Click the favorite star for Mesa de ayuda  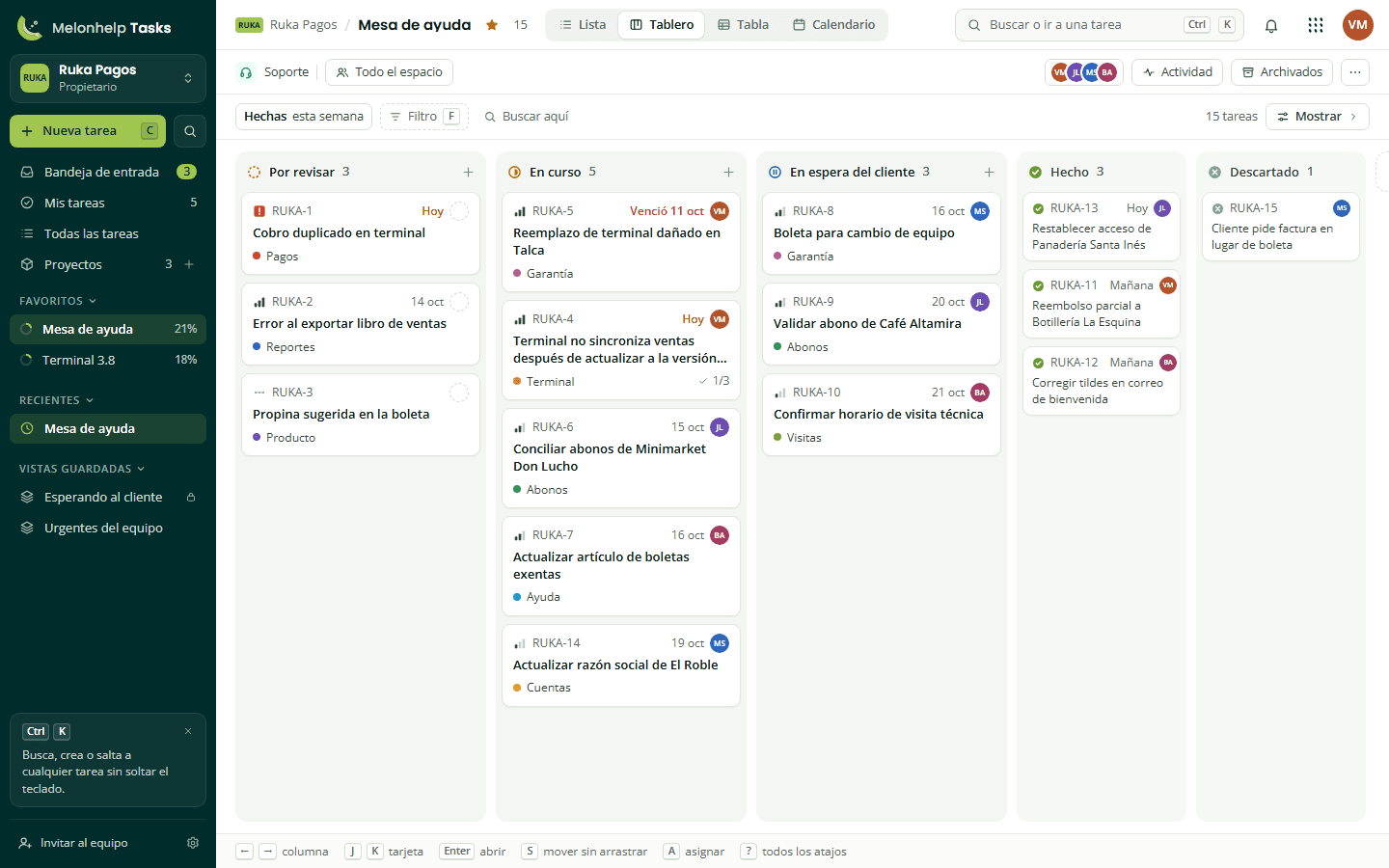click(x=492, y=25)
